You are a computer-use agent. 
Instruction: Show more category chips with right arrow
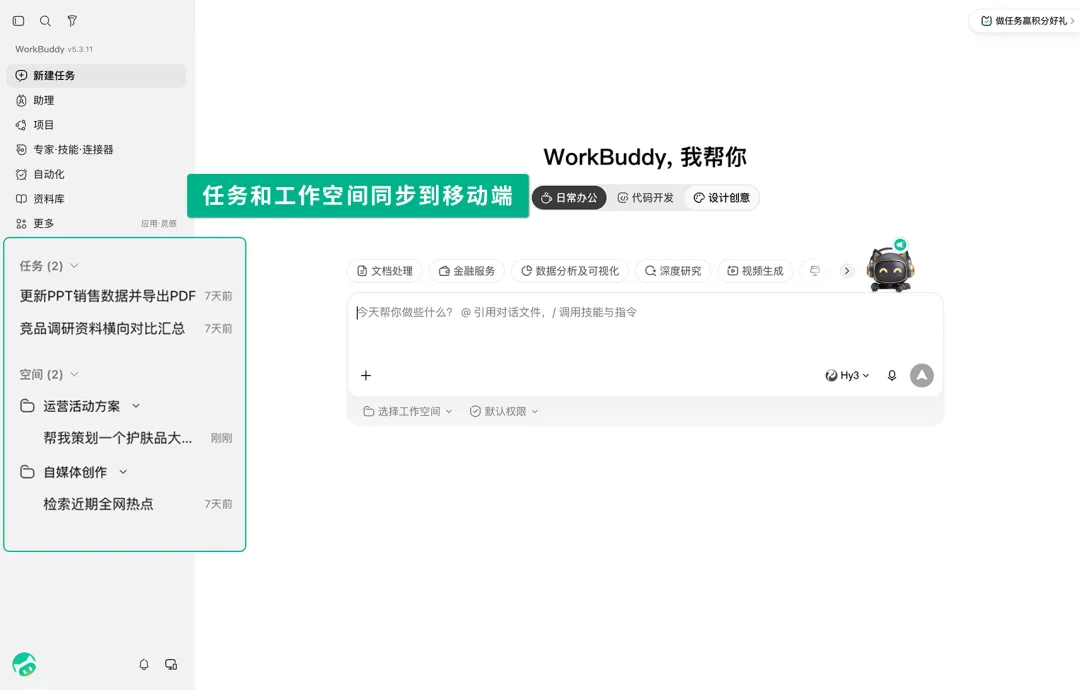click(847, 271)
